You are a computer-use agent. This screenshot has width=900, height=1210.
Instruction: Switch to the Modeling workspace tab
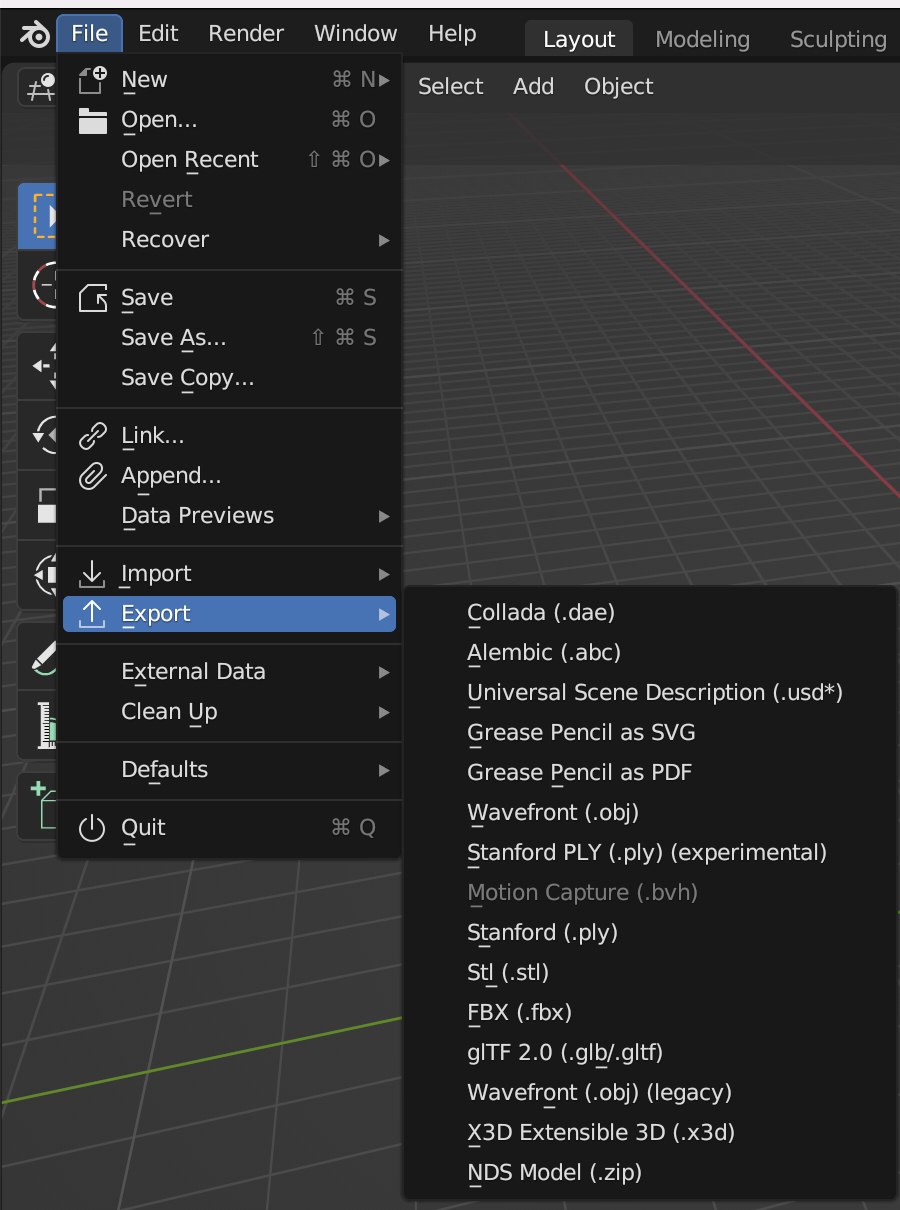pos(702,39)
